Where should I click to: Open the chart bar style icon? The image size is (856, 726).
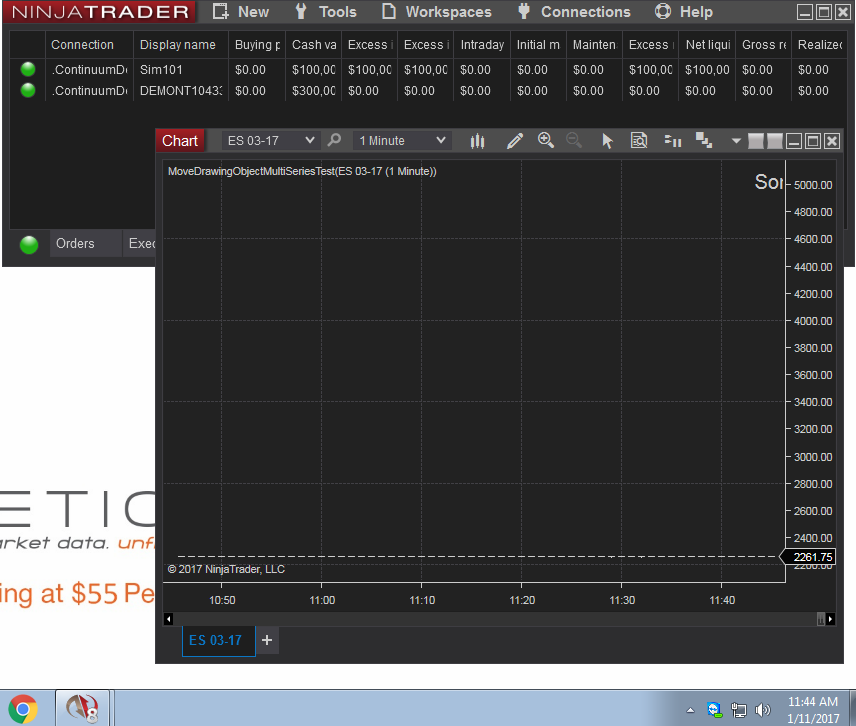(477, 141)
